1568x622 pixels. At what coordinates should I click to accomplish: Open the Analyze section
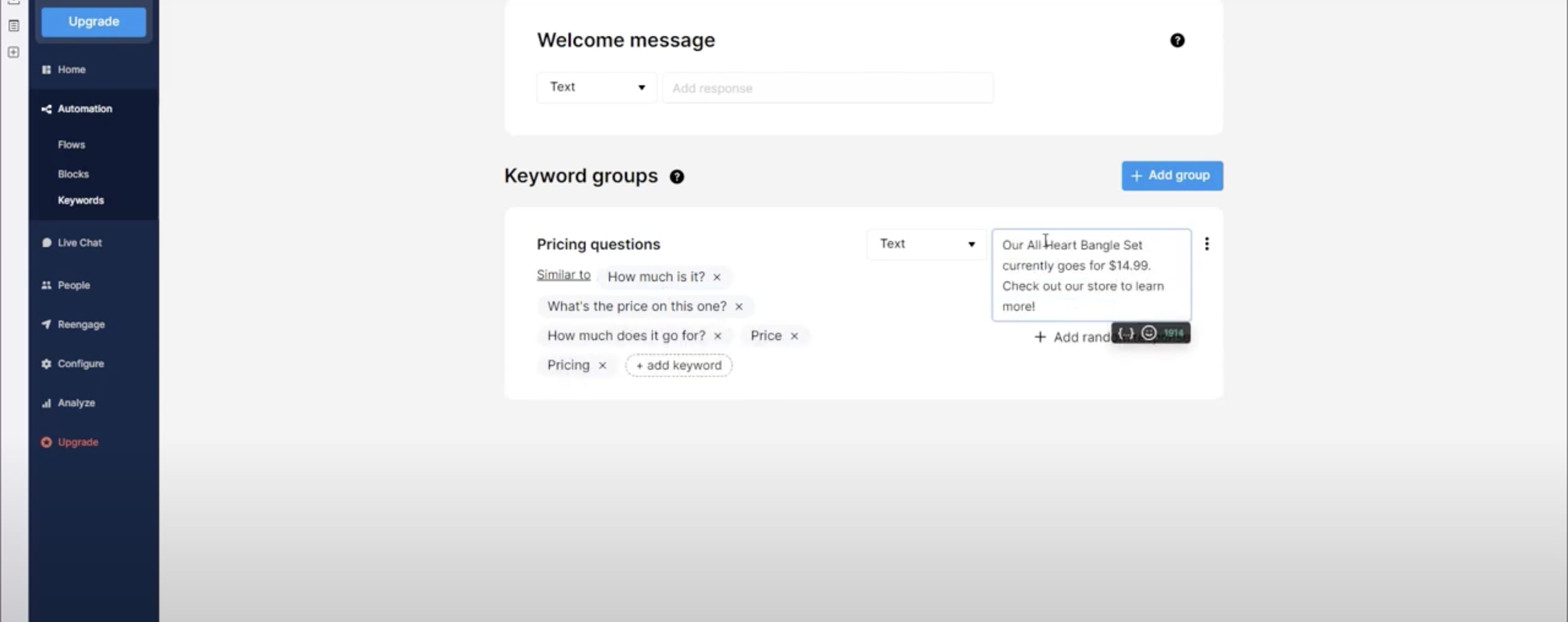coord(76,403)
